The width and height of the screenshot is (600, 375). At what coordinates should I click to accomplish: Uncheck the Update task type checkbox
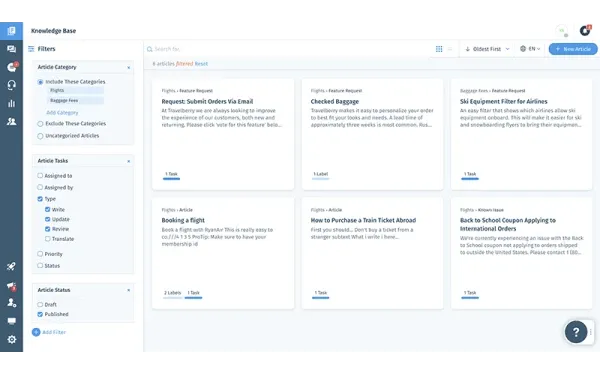coord(47,219)
